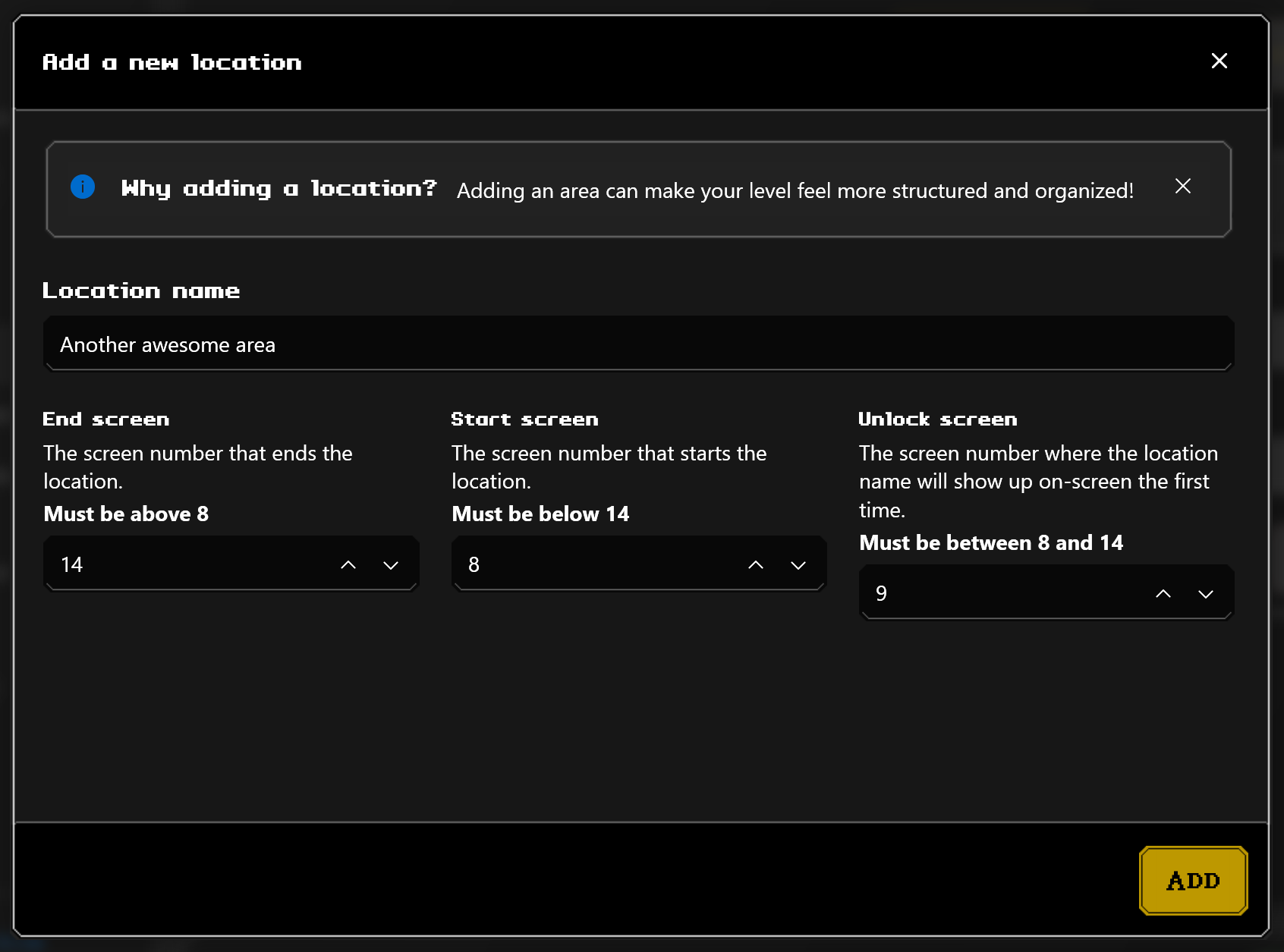This screenshot has width=1284, height=952.
Task: Decrease the Unlock screen value
Action: 1206,593
